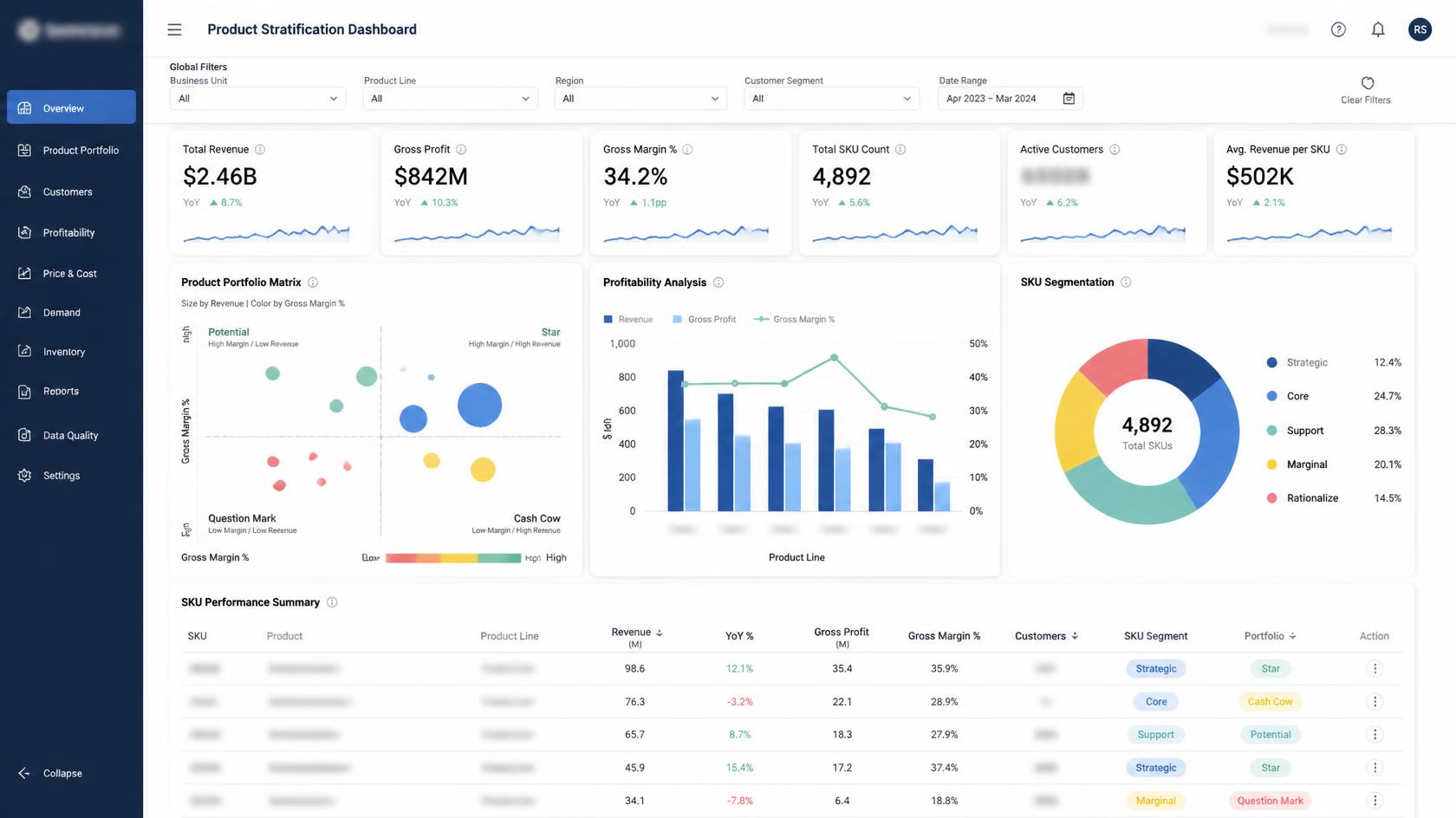1456x818 pixels.
Task: Expand the Business Unit dropdown
Action: (x=257, y=99)
